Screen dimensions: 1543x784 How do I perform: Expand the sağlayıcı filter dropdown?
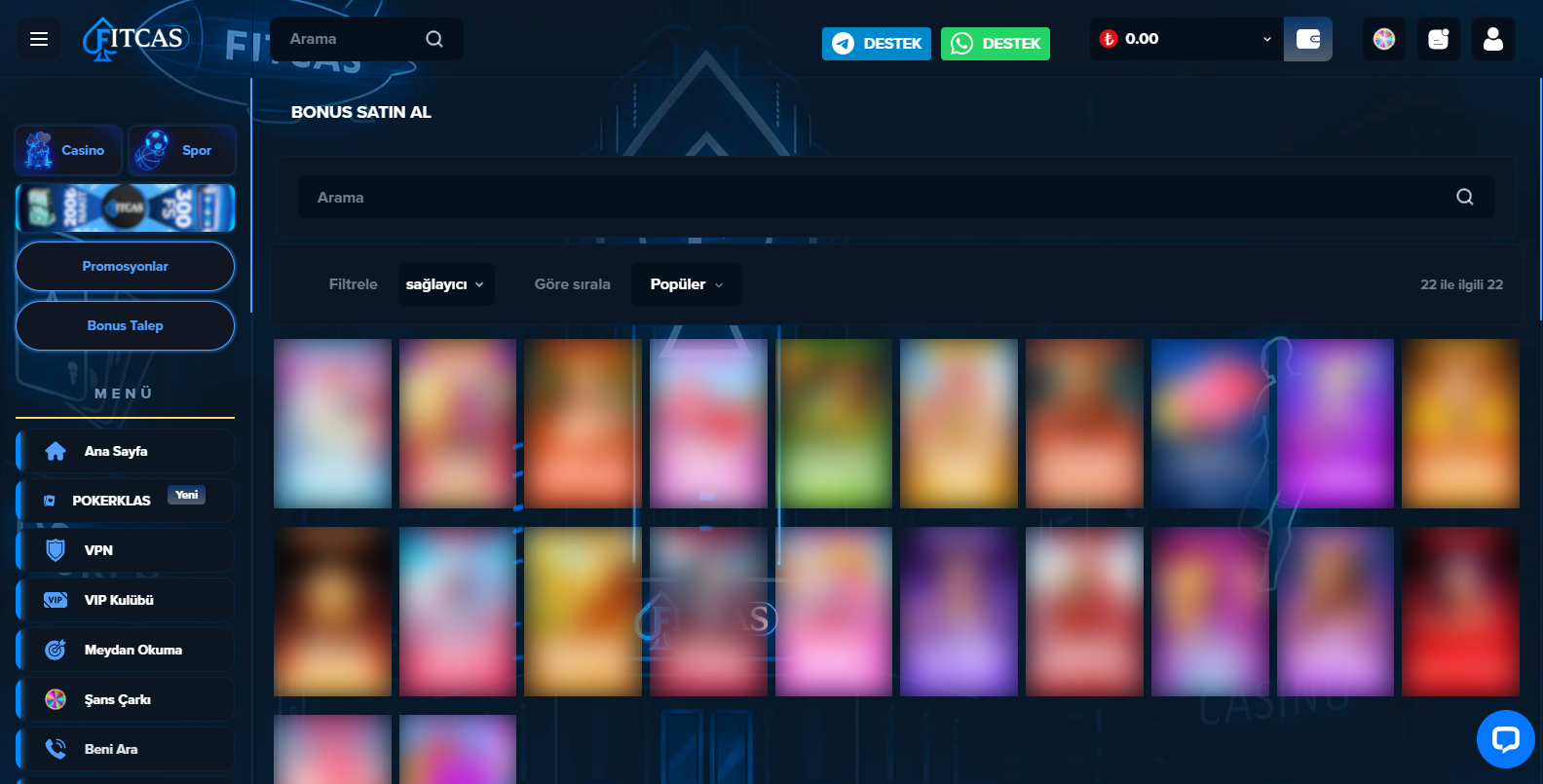click(x=445, y=284)
